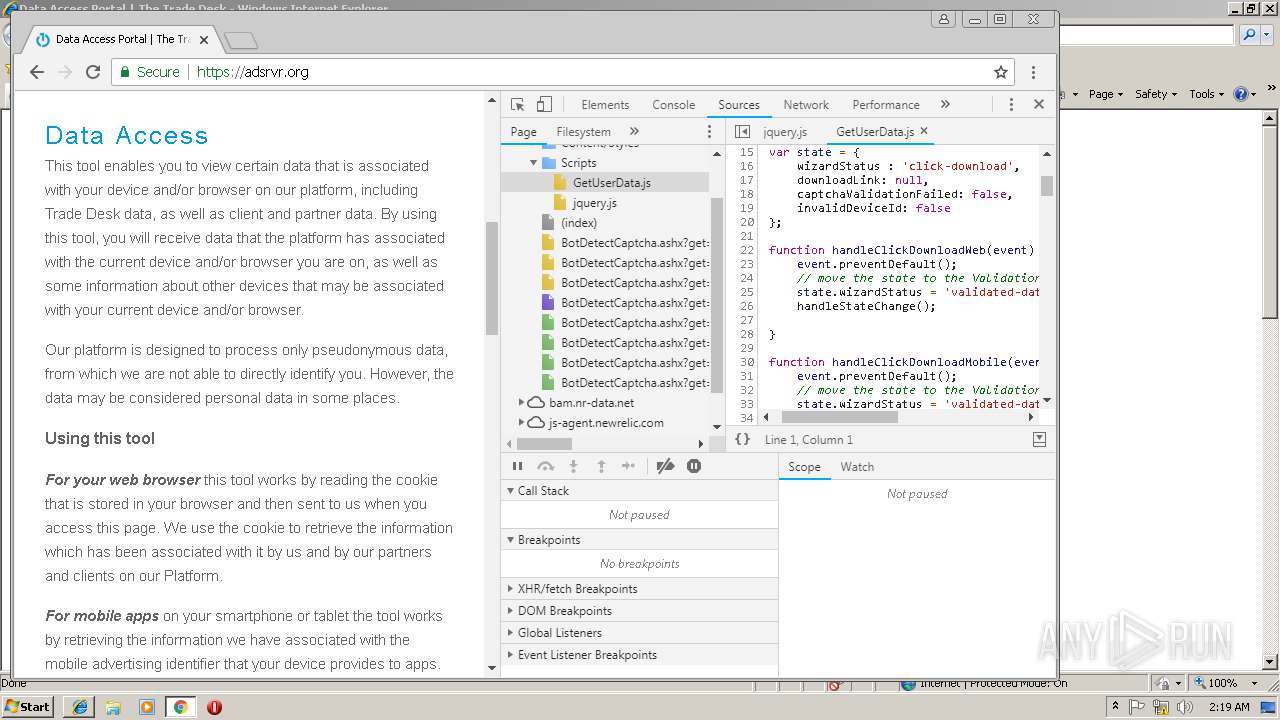The width and height of the screenshot is (1280, 720).
Task: Switch to the jquery.js editor tab
Action: pyautogui.click(x=784, y=132)
